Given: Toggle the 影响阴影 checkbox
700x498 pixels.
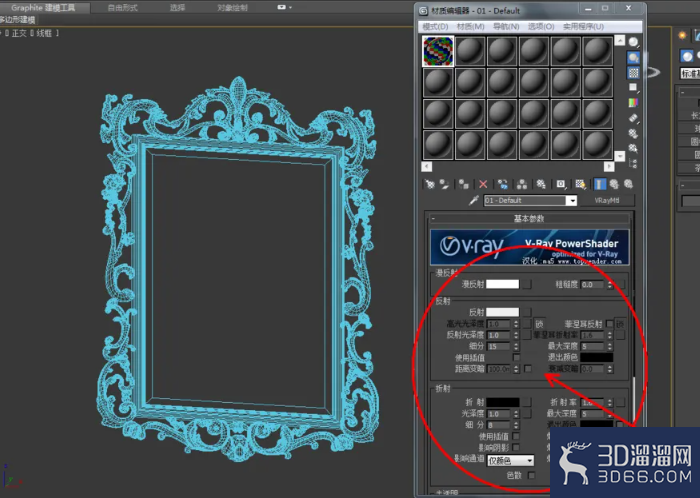Looking at the screenshot, I should pyautogui.click(x=517, y=447).
